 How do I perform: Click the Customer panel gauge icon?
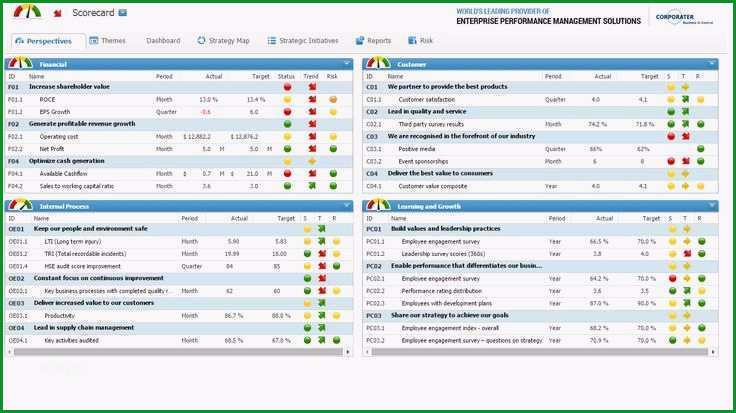(378, 63)
